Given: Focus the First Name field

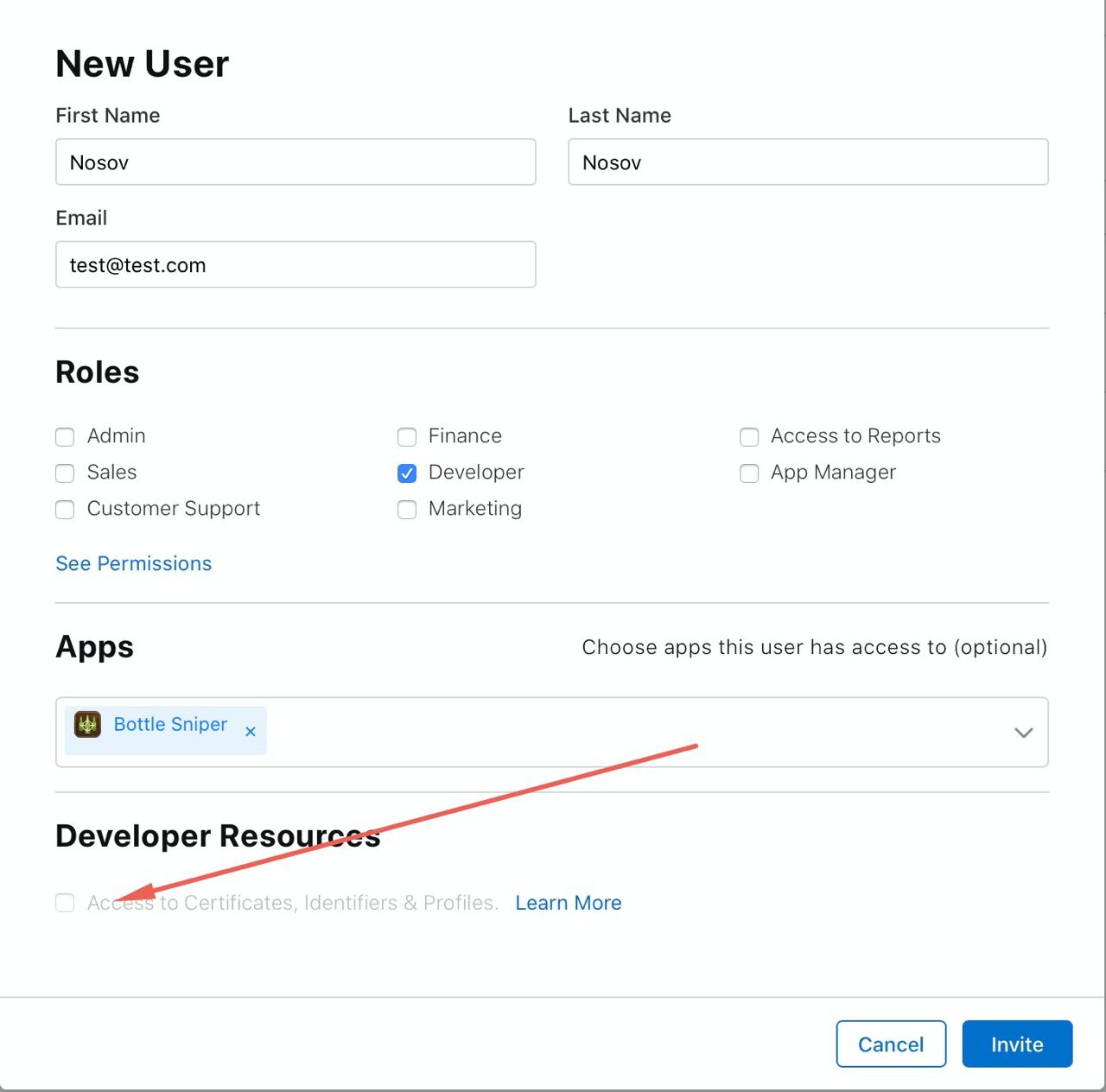Looking at the screenshot, I should pos(296,162).
